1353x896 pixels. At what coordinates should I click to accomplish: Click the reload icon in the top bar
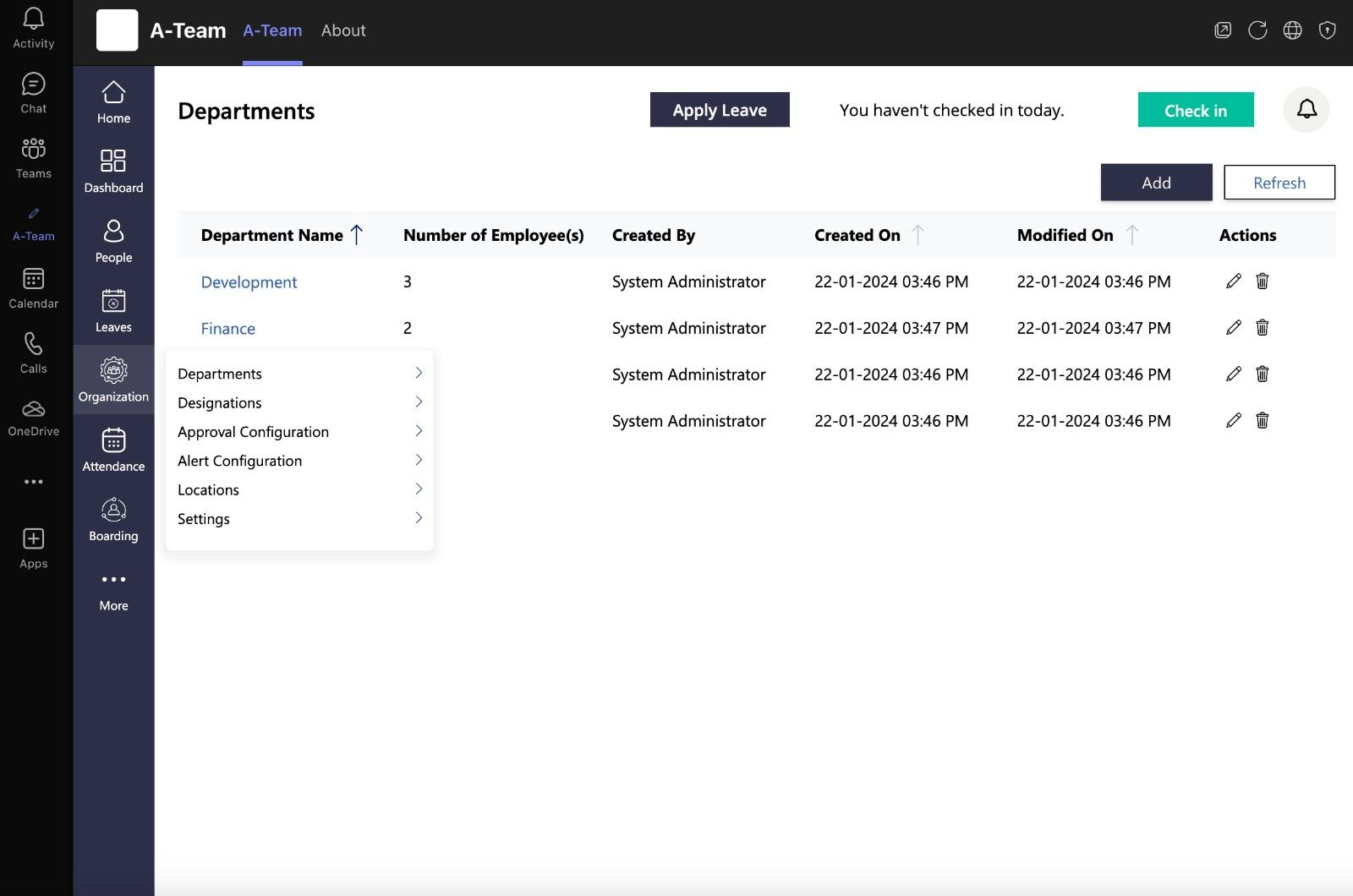1258,30
